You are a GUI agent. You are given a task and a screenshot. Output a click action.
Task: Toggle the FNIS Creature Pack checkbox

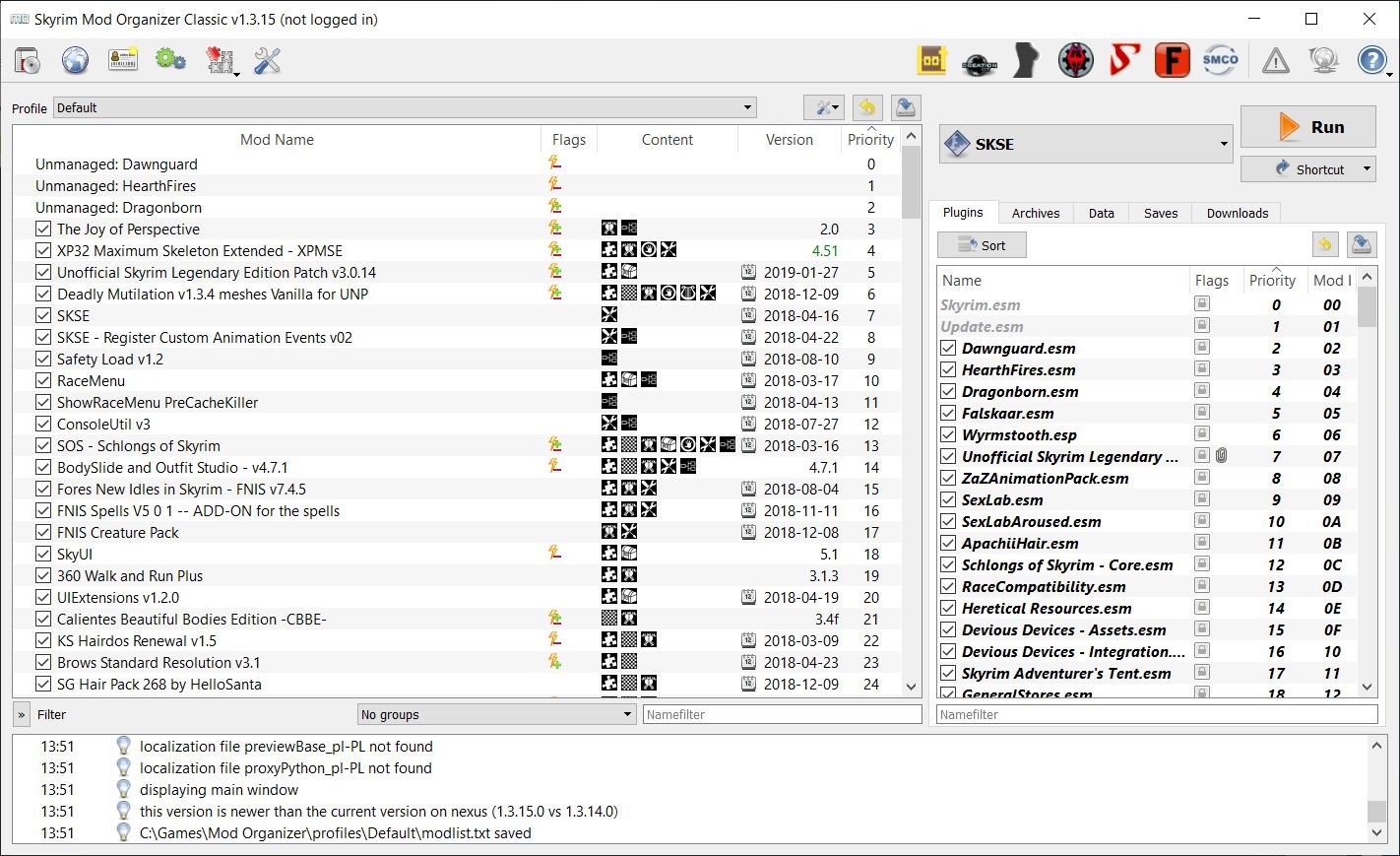tap(43, 532)
